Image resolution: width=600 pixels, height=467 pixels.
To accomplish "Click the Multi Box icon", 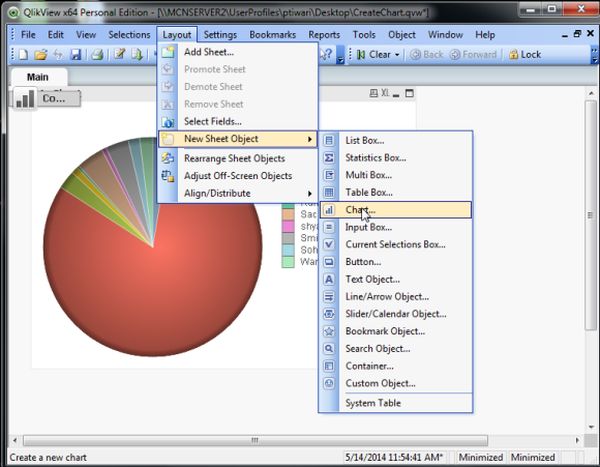I will (329, 175).
